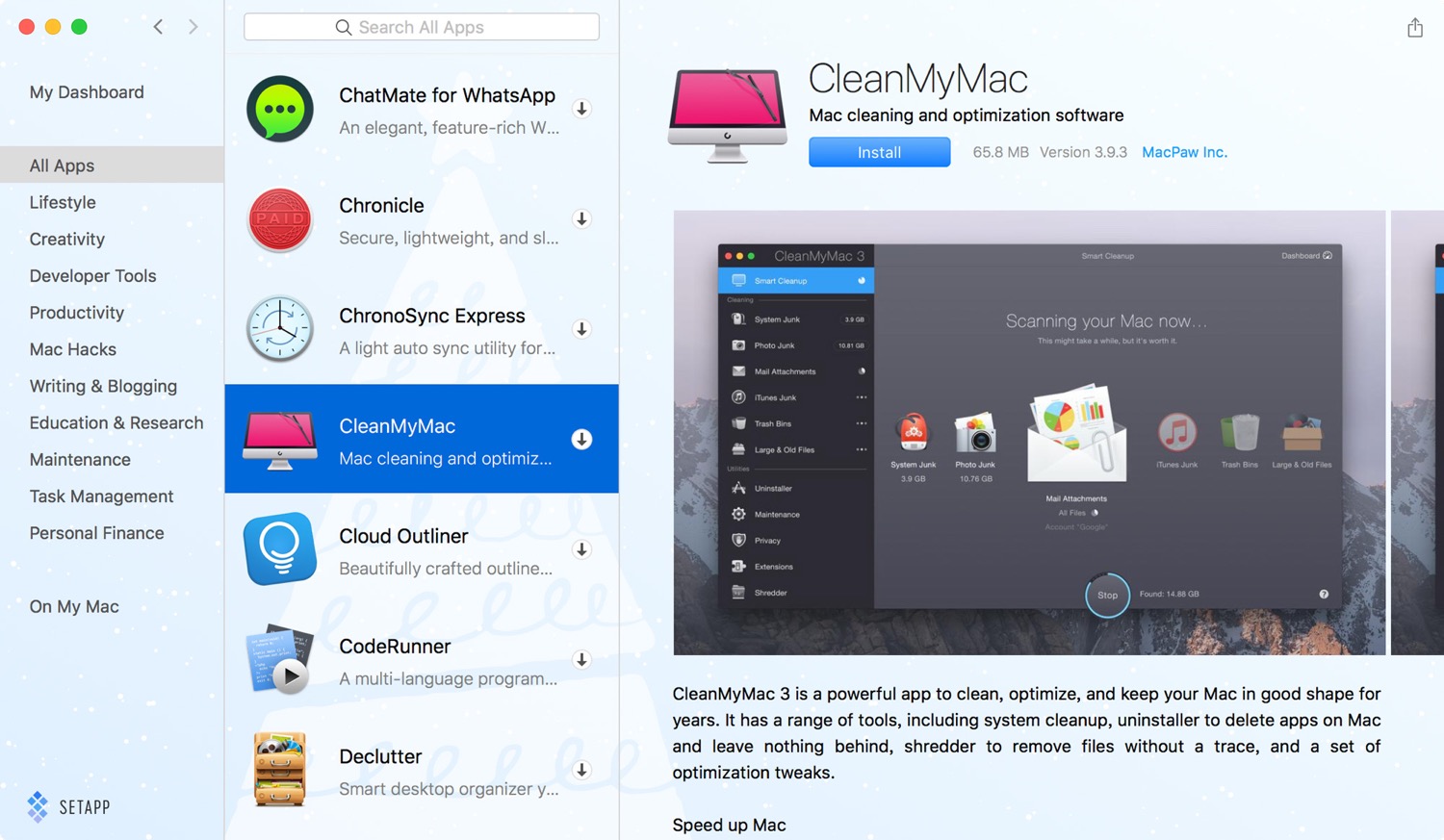Image resolution: width=1444 pixels, height=840 pixels.
Task: Open the Developer Tools category
Action: click(92, 276)
